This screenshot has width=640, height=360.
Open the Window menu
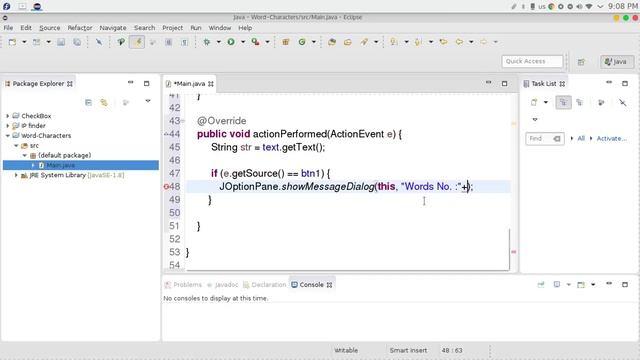point(220,28)
